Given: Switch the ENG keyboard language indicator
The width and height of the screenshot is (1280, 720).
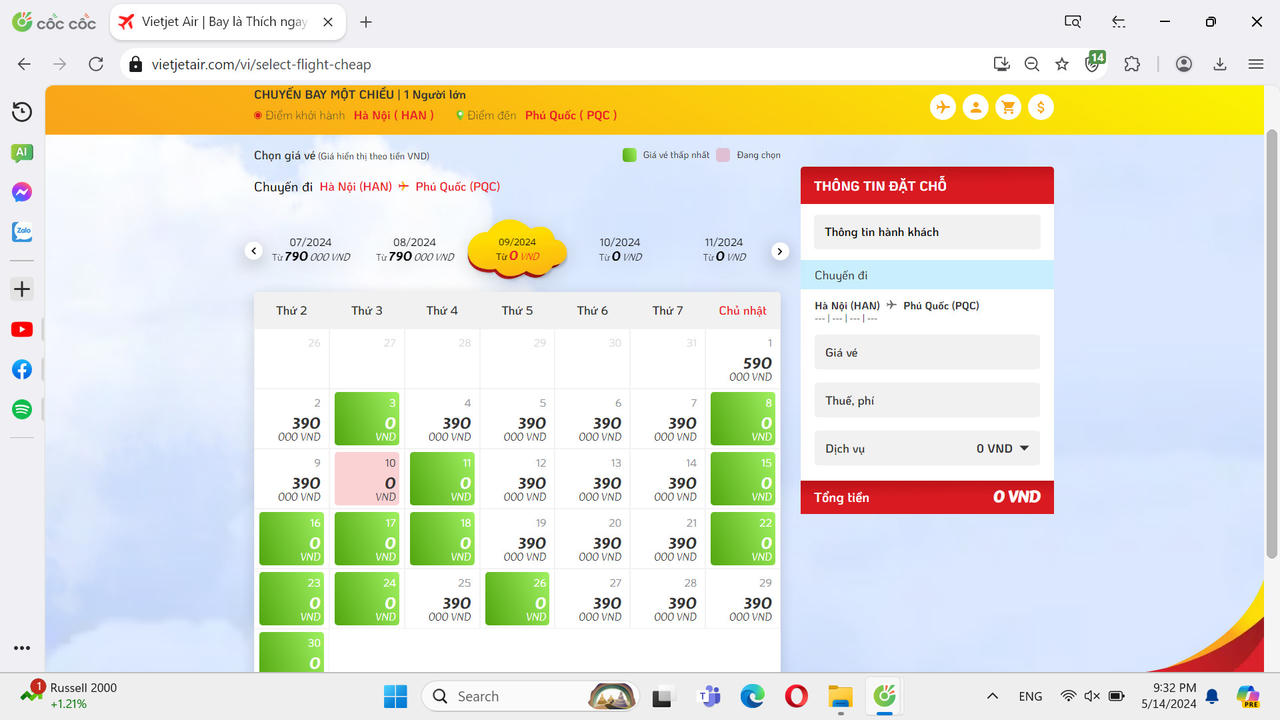Looking at the screenshot, I should [x=1030, y=695].
